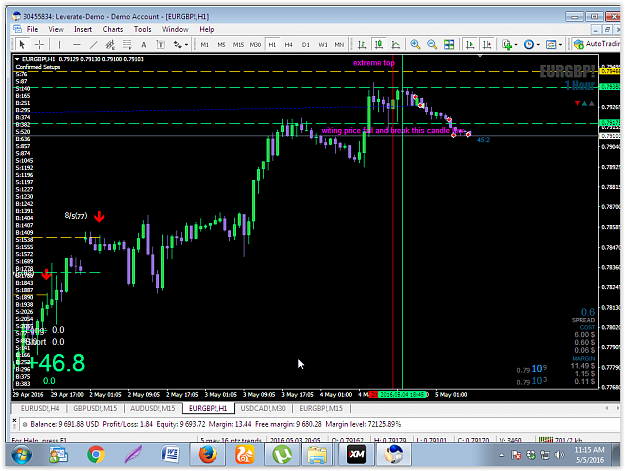
Task: Show hidden system tray icons
Action: [x=501, y=455]
